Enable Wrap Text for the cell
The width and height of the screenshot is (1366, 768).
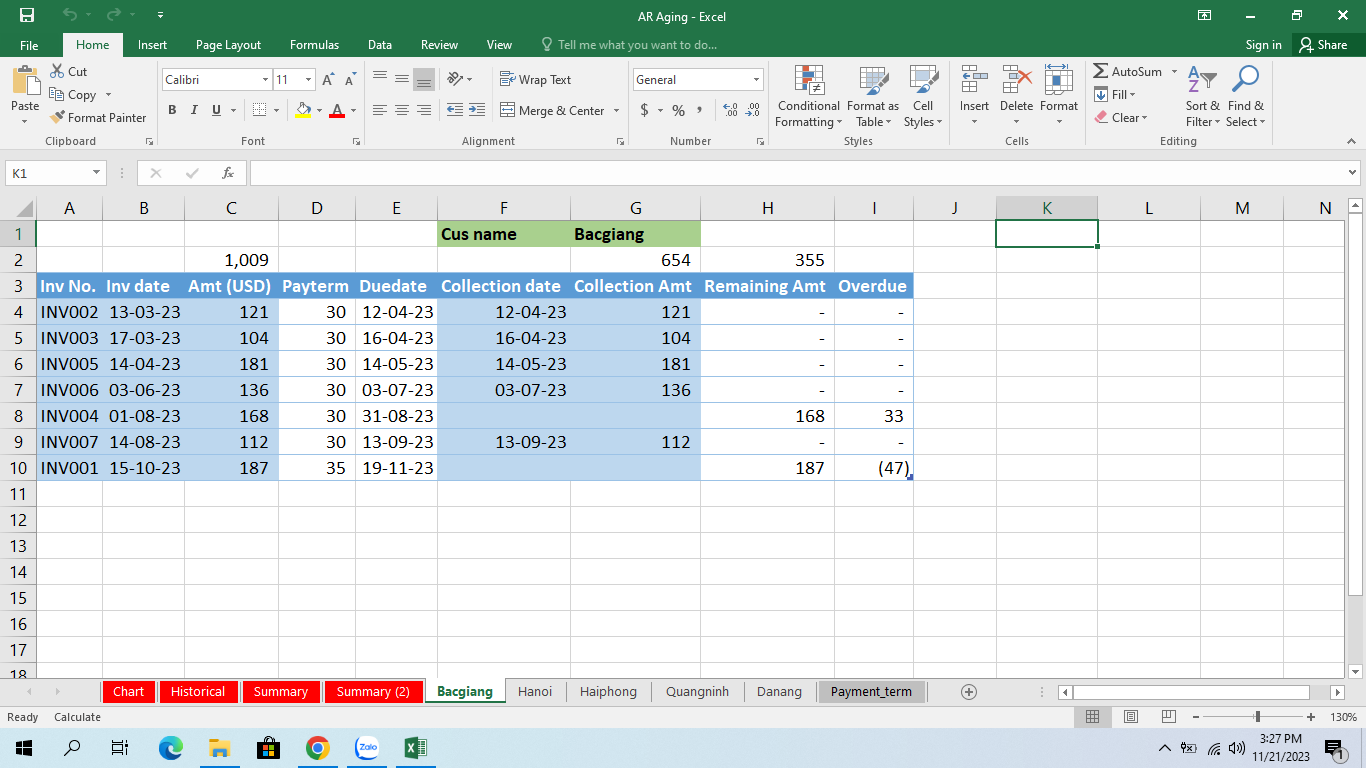pyautogui.click(x=539, y=79)
